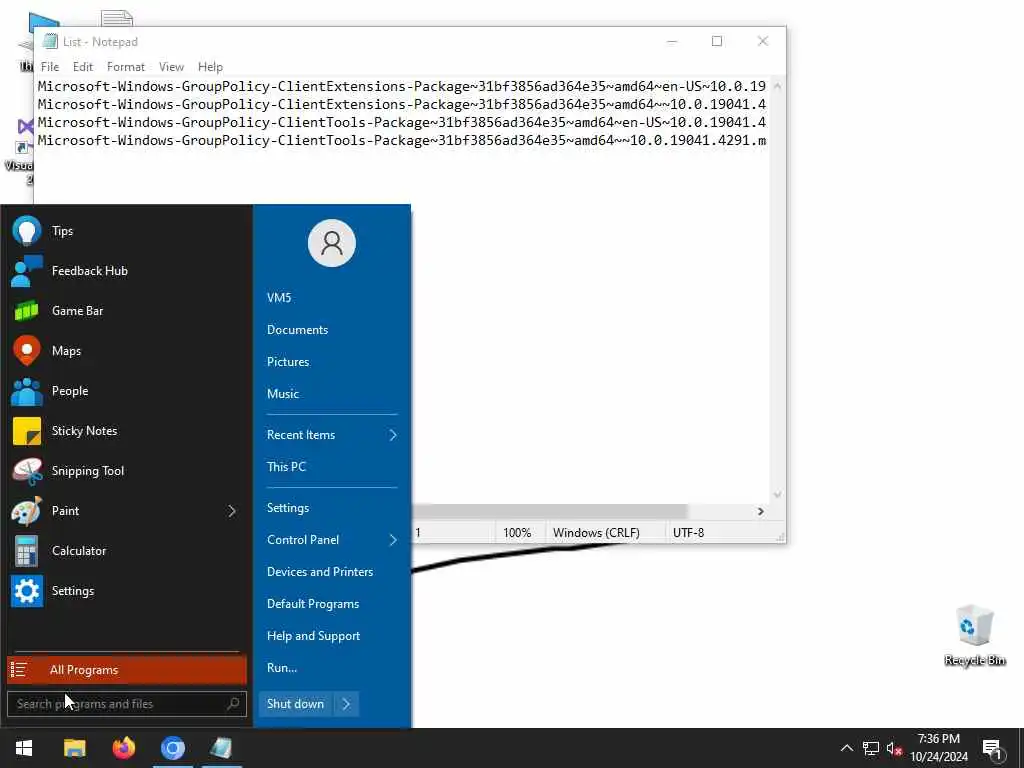Viewport: 1024px width, 768px height.
Task: Open the Maps app icon
Action: point(27,351)
